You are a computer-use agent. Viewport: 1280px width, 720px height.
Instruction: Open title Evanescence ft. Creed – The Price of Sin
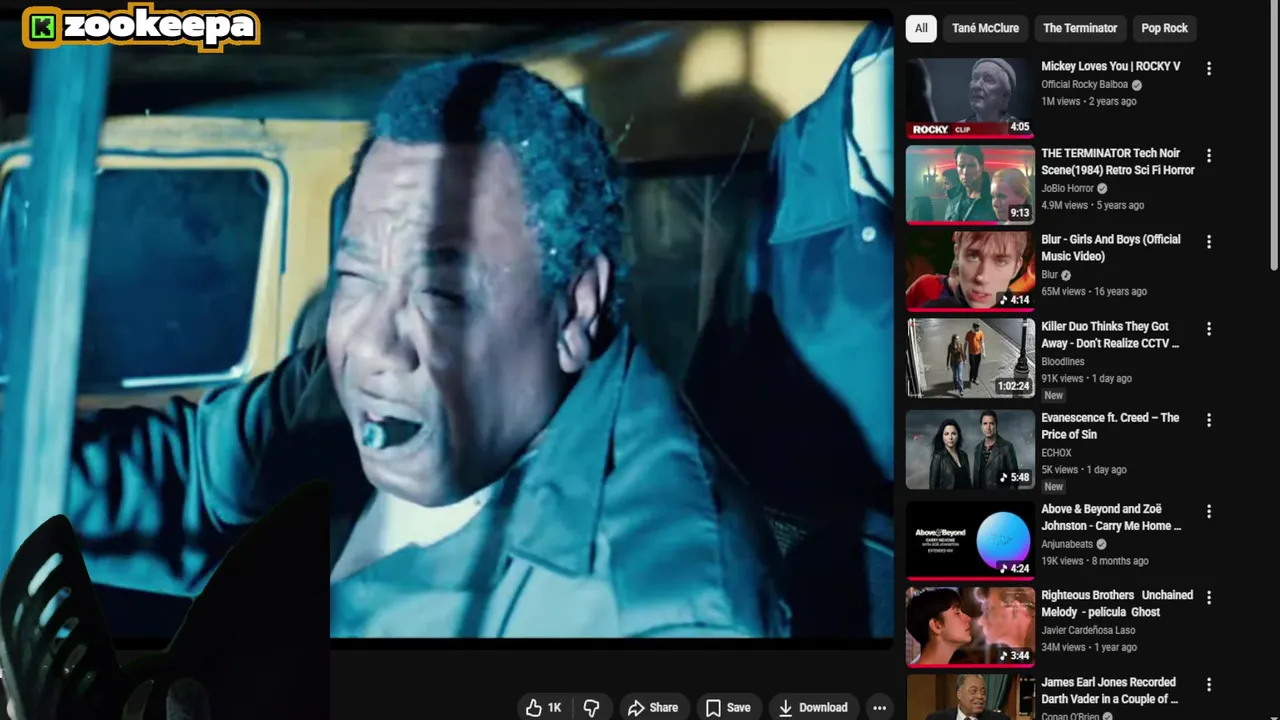[x=1110, y=426]
